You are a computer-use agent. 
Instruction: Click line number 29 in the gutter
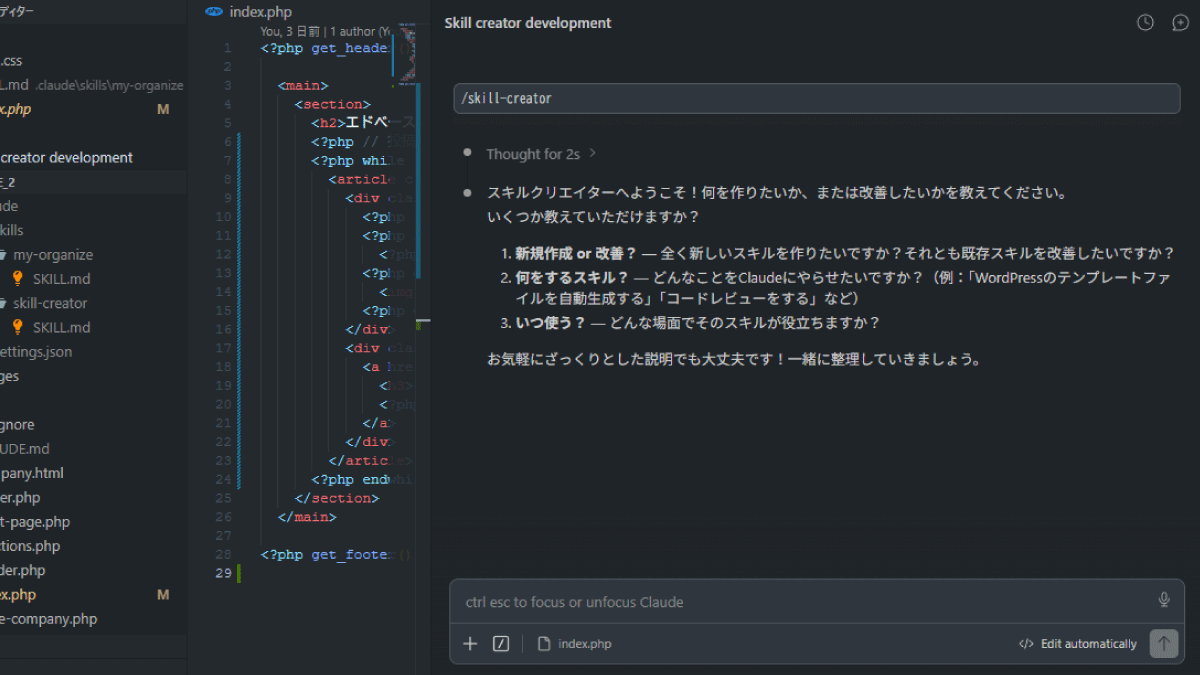tap(224, 573)
